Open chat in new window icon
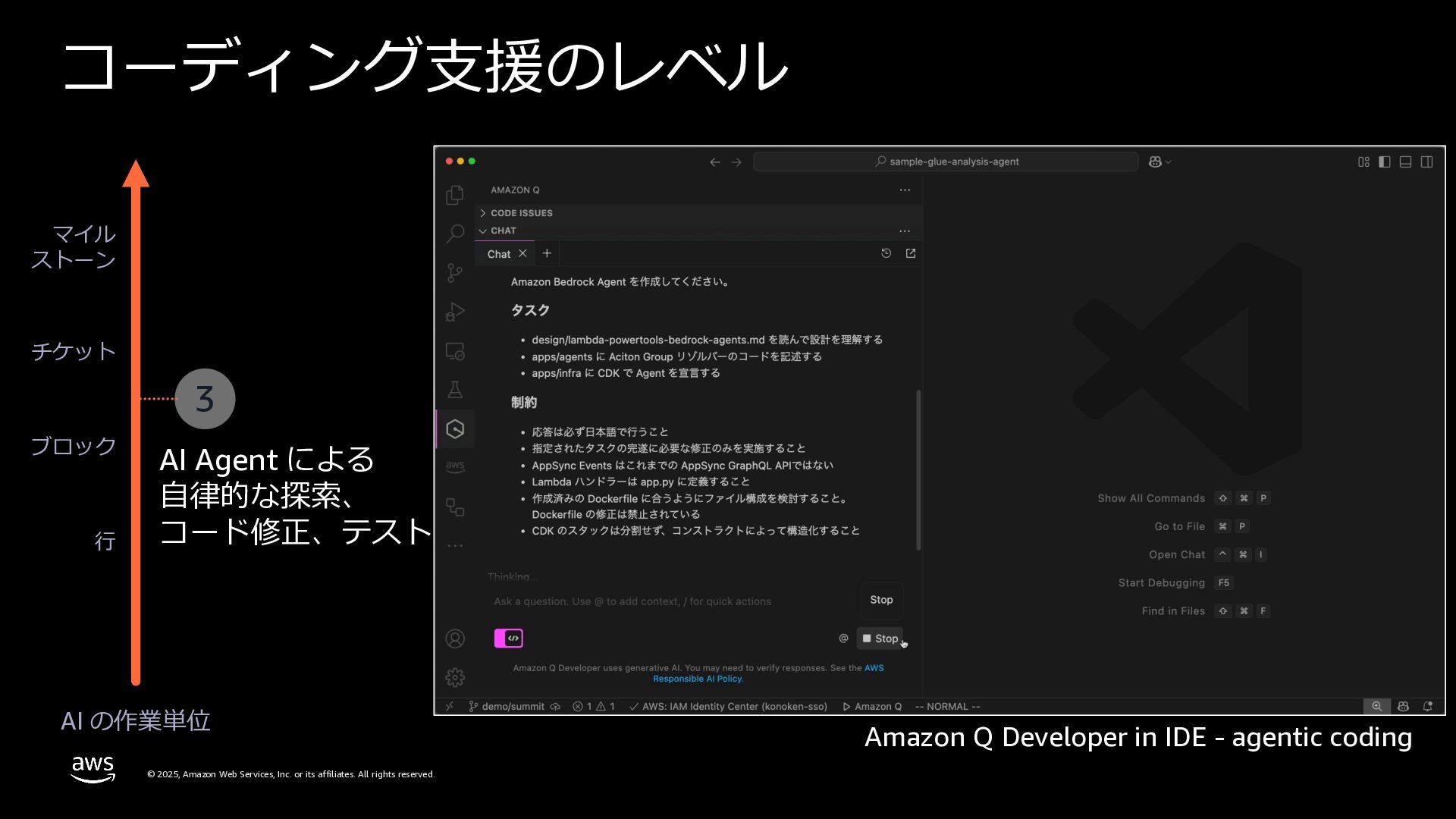This screenshot has width=1456, height=819. [x=911, y=253]
